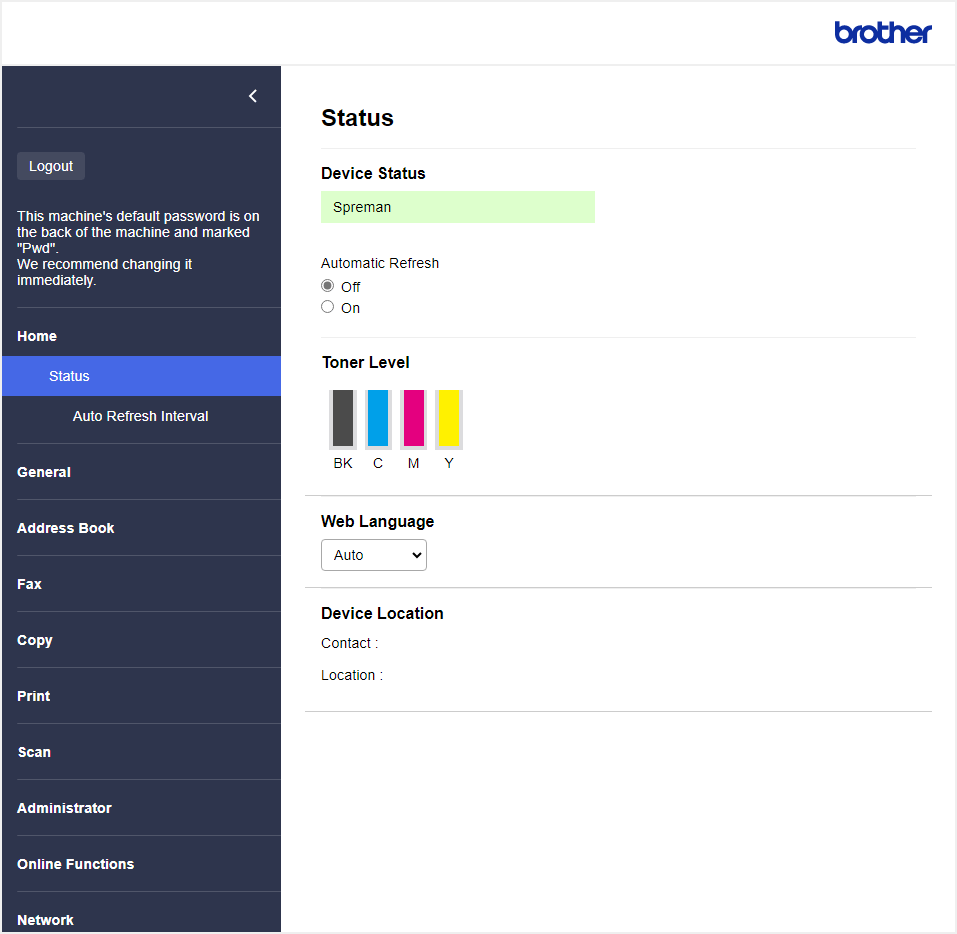
Task: Open the Print menu section
Action: (34, 697)
